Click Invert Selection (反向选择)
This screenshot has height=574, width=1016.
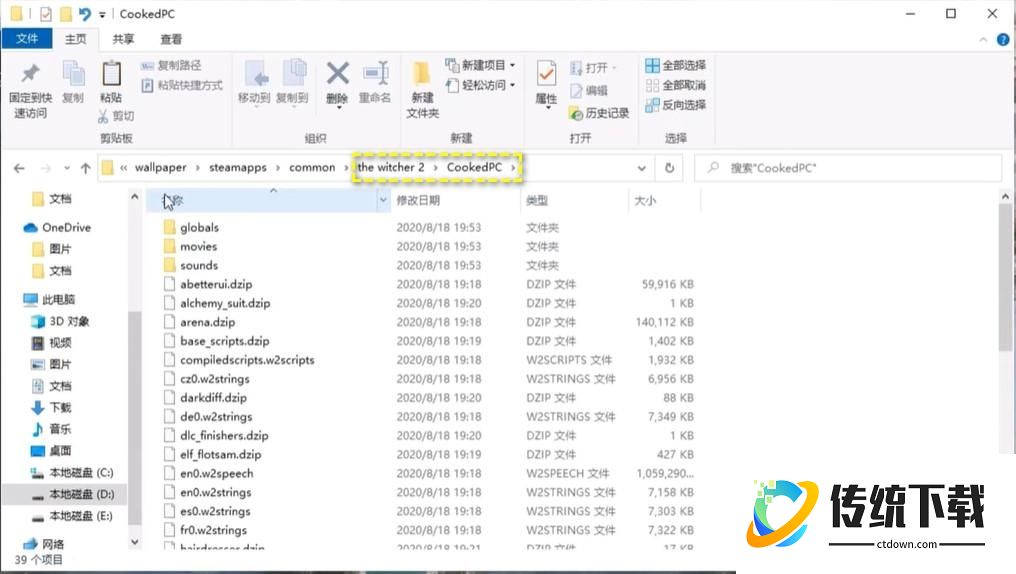[675, 104]
